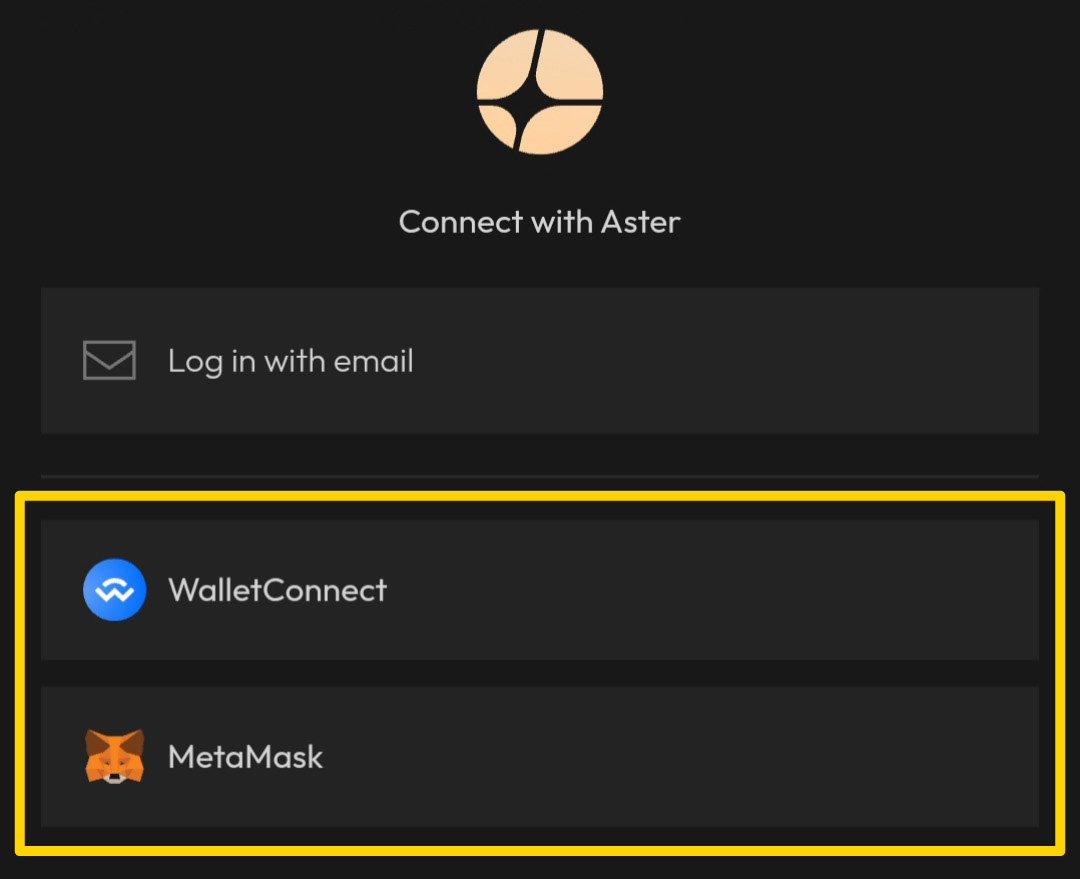Click the Aster logo at the top
This screenshot has height=879, width=1080.
540,91
